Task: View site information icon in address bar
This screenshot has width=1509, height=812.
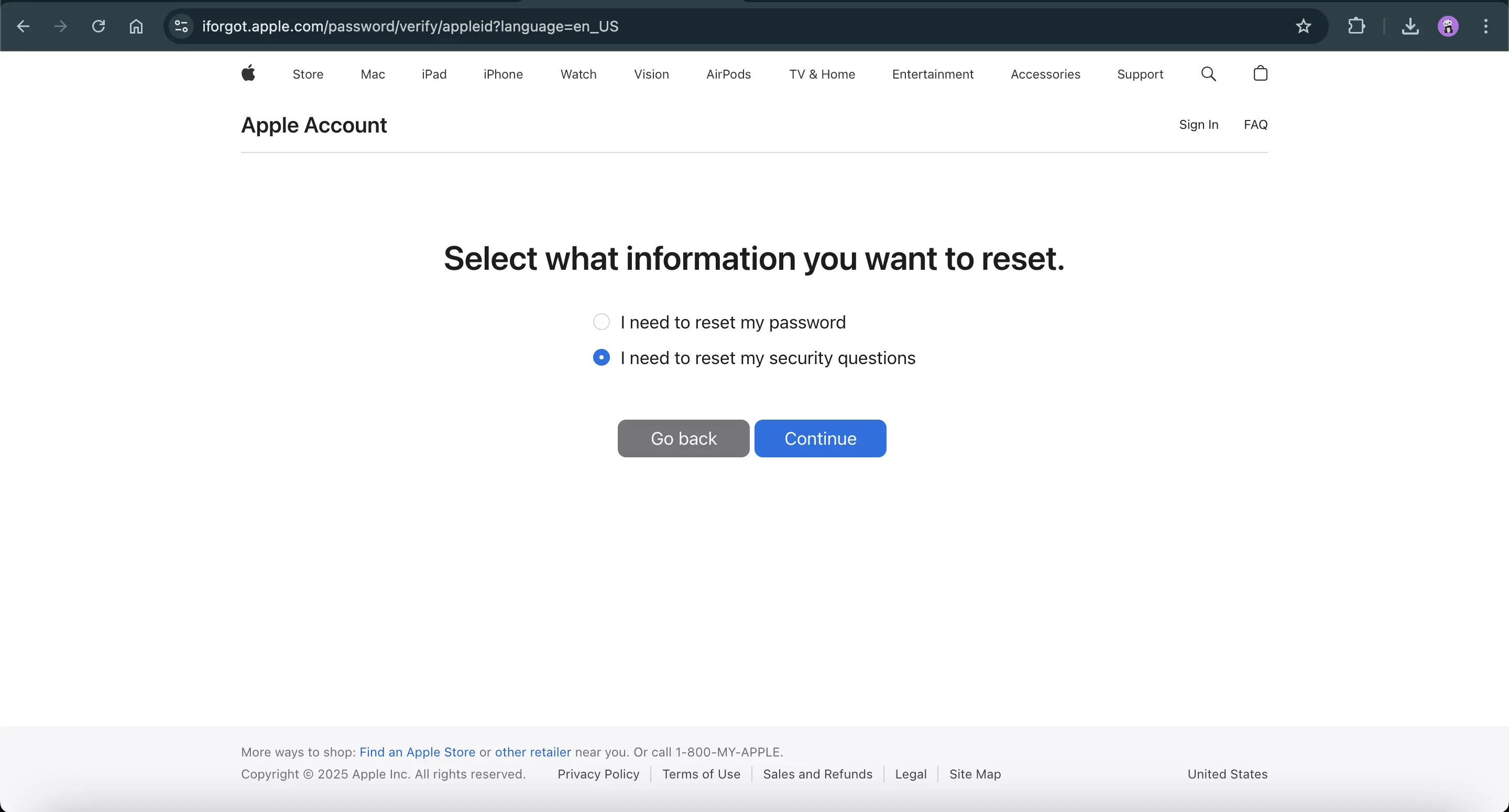Action: [182, 26]
